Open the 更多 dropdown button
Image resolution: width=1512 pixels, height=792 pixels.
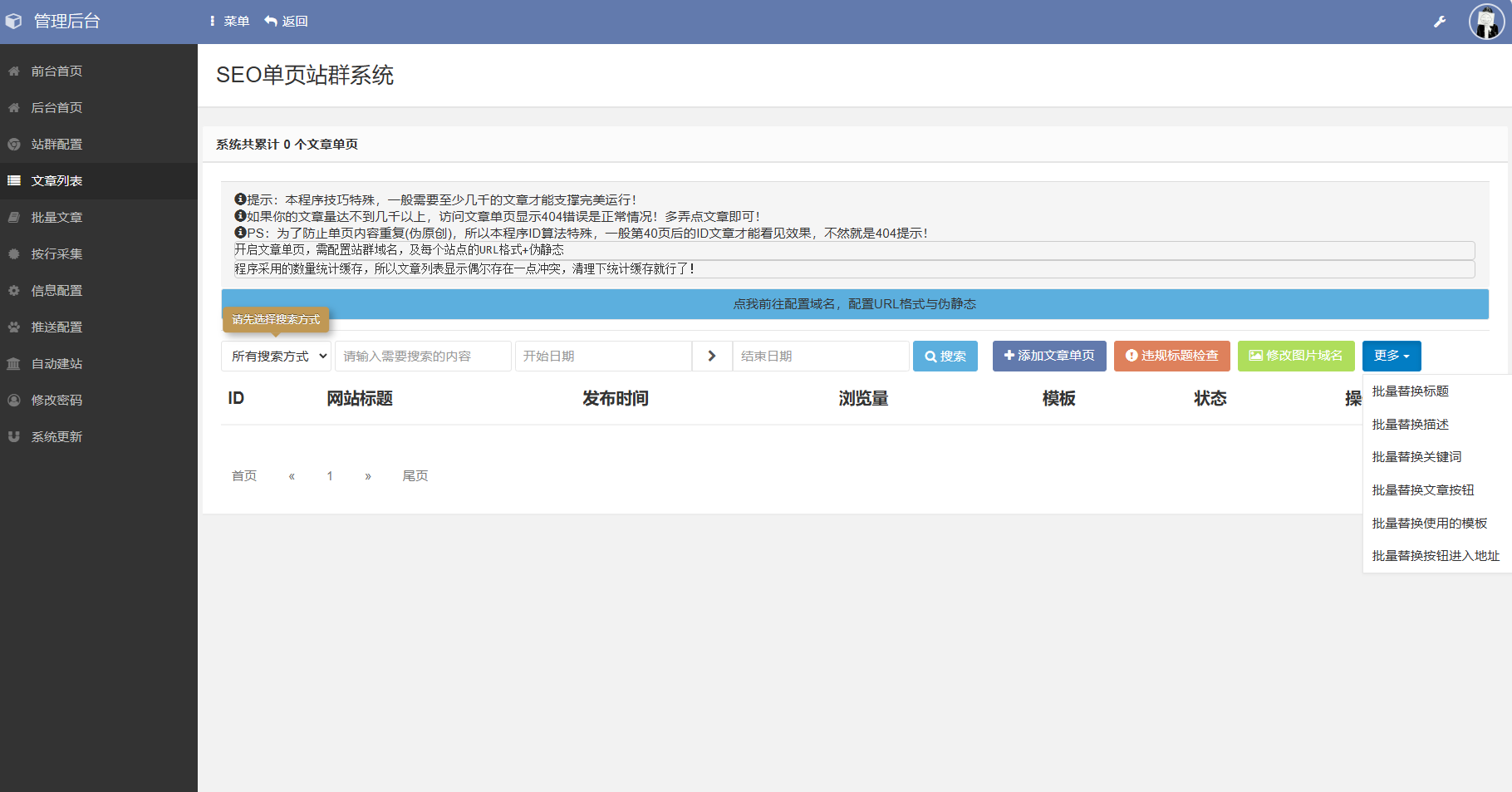coord(1391,356)
